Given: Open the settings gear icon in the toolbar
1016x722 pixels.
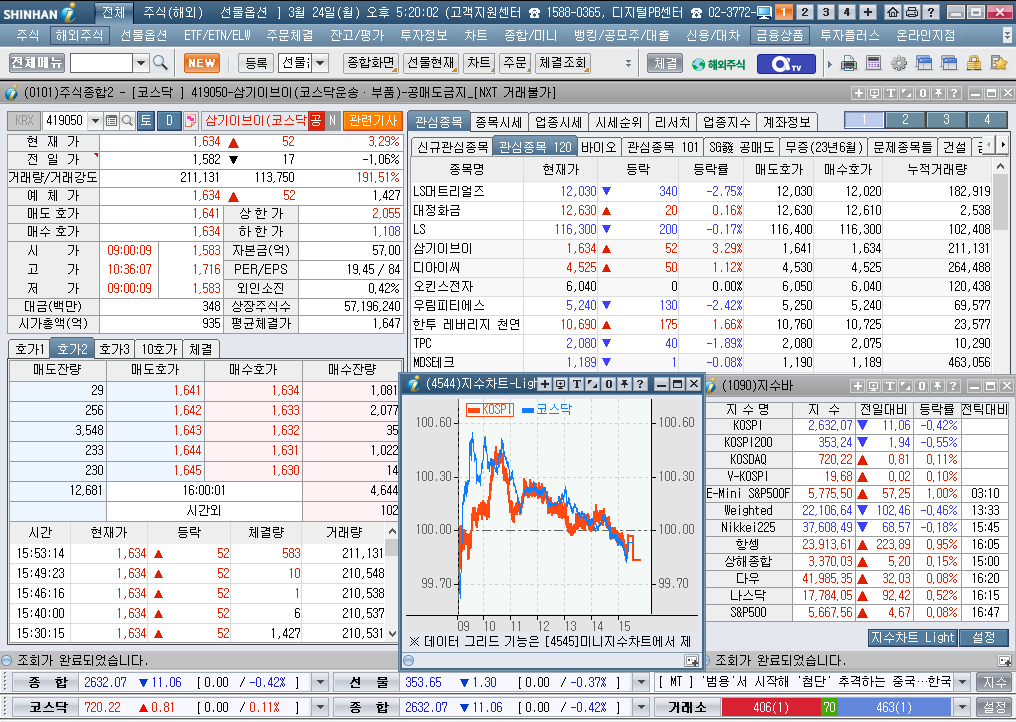Looking at the screenshot, I should 899,64.
